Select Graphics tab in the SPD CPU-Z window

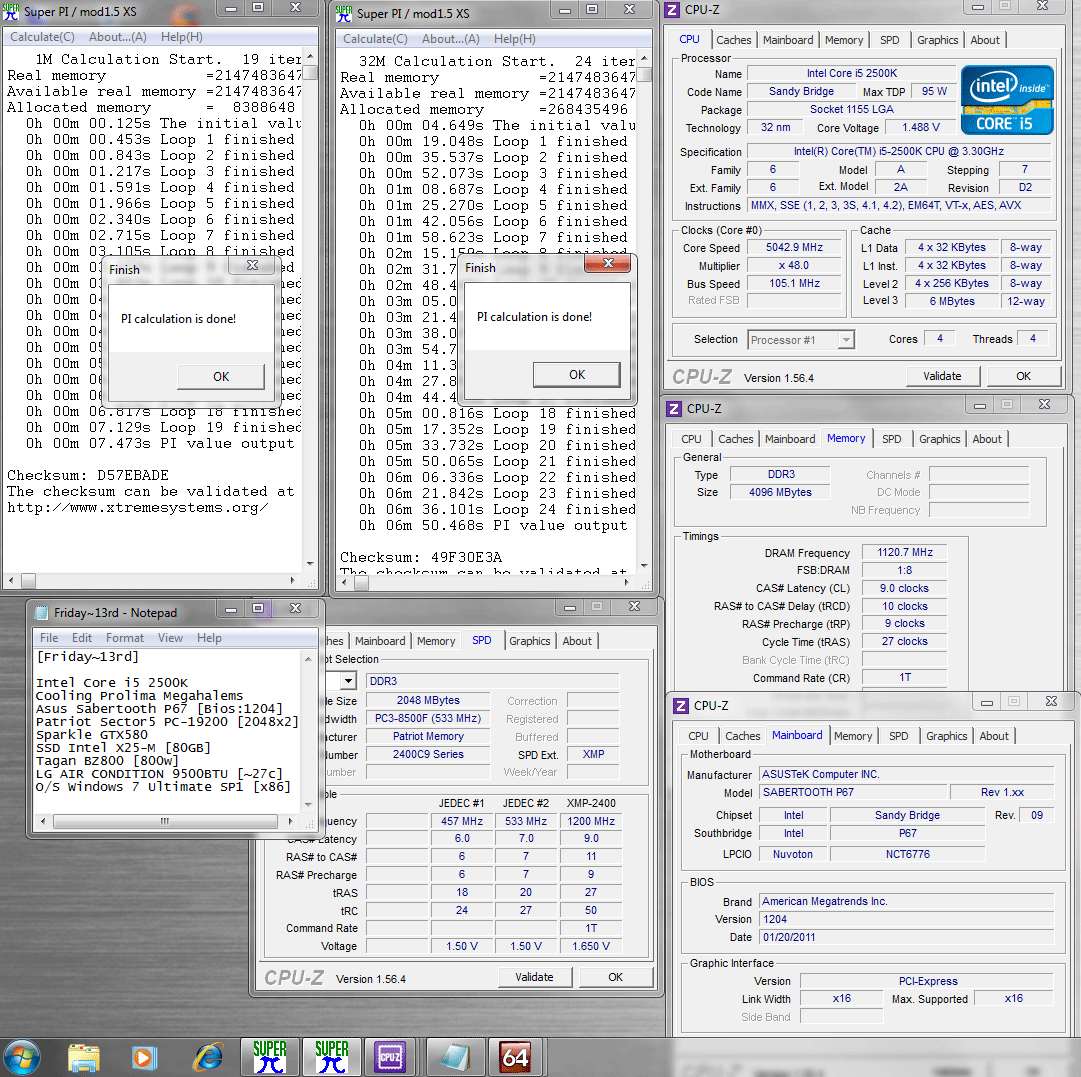(529, 641)
